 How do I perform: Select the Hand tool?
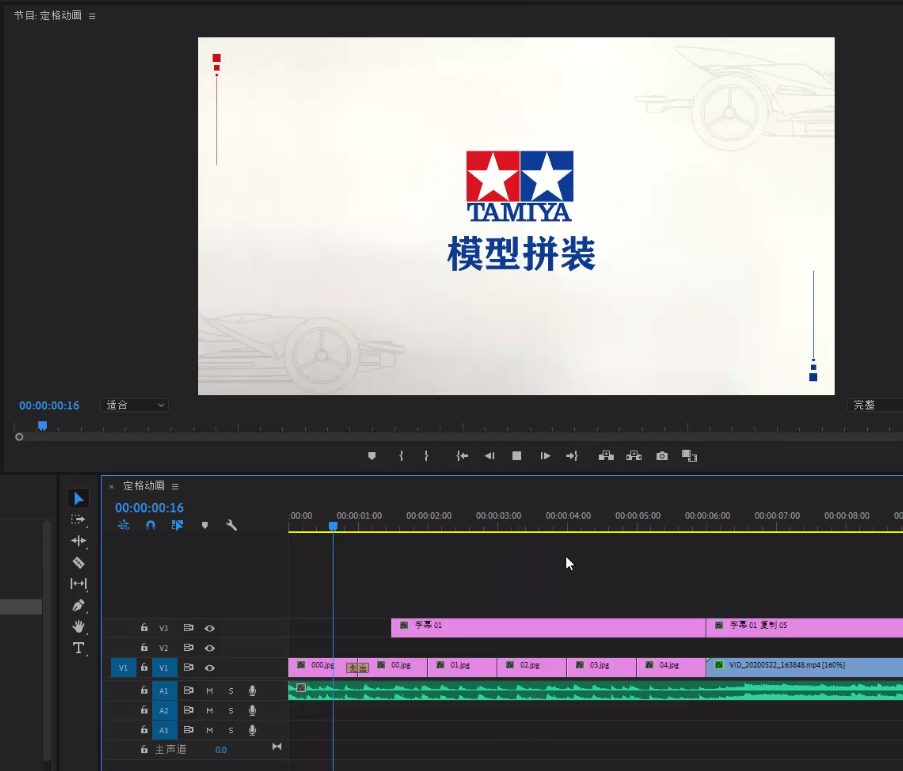click(x=79, y=626)
